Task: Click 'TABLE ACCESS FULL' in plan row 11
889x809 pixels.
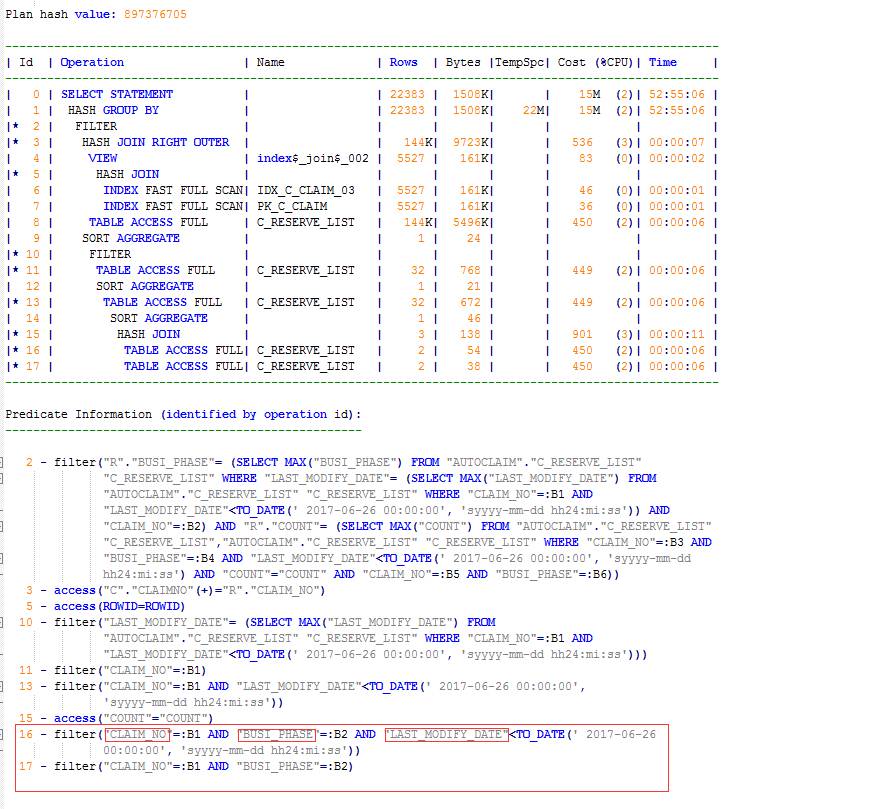Action: click(x=155, y=270)
